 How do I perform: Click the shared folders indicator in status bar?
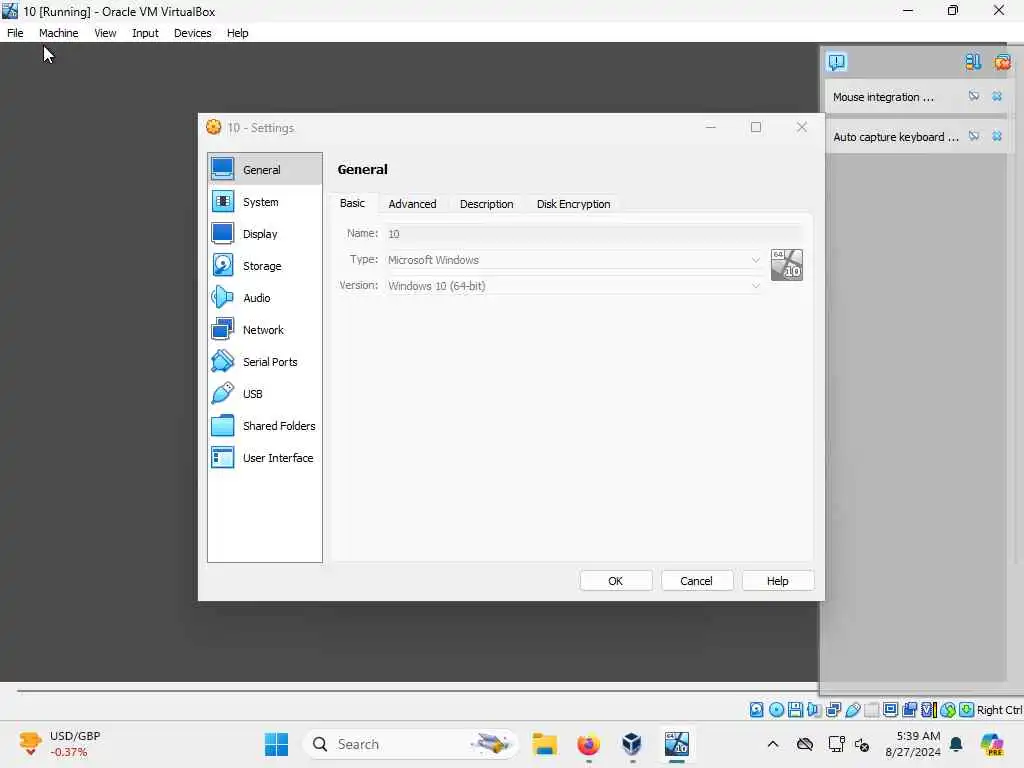[x=871, y=710]
